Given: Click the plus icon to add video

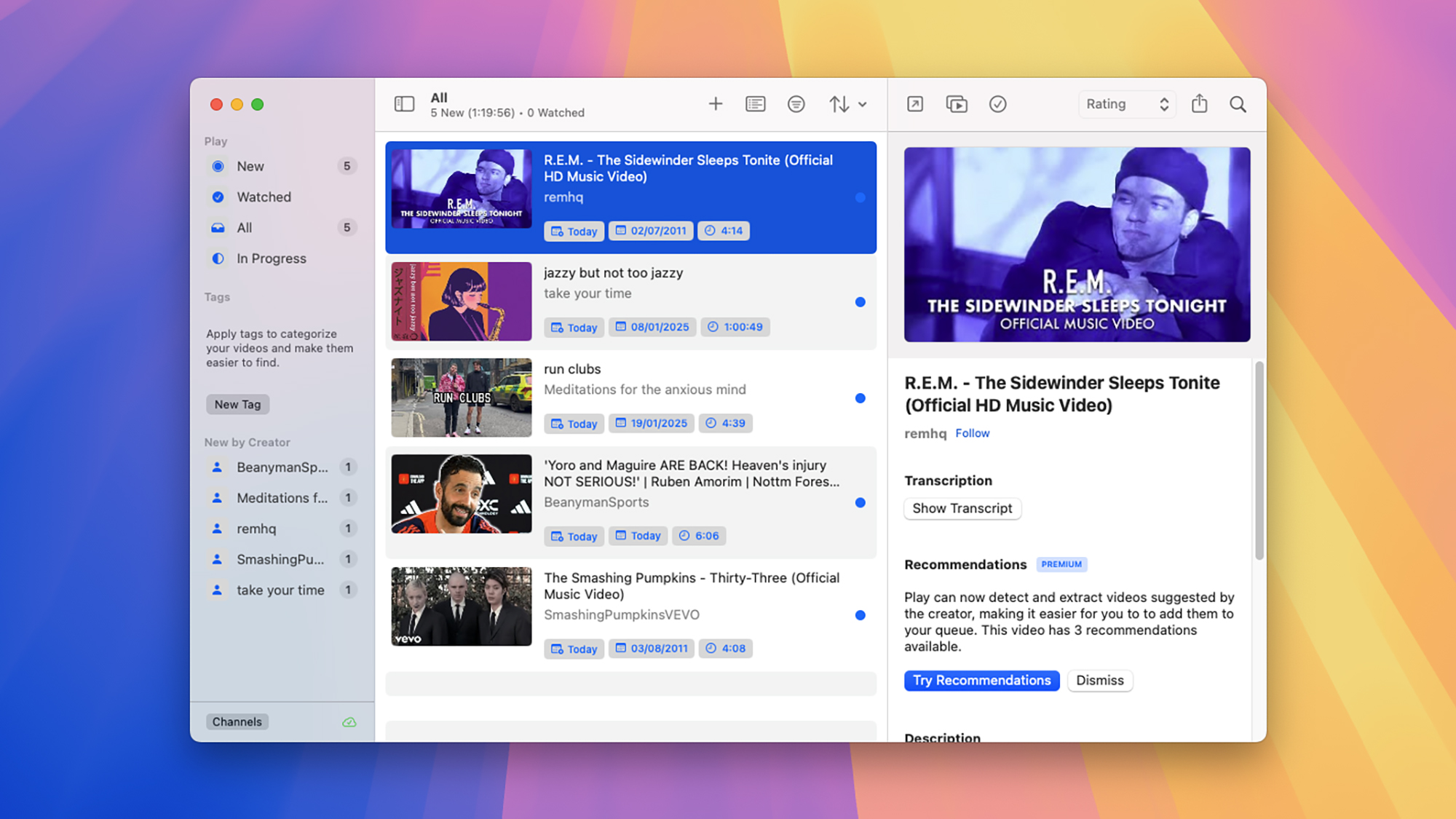Looking at the screenshot, I should click(715, 104).
